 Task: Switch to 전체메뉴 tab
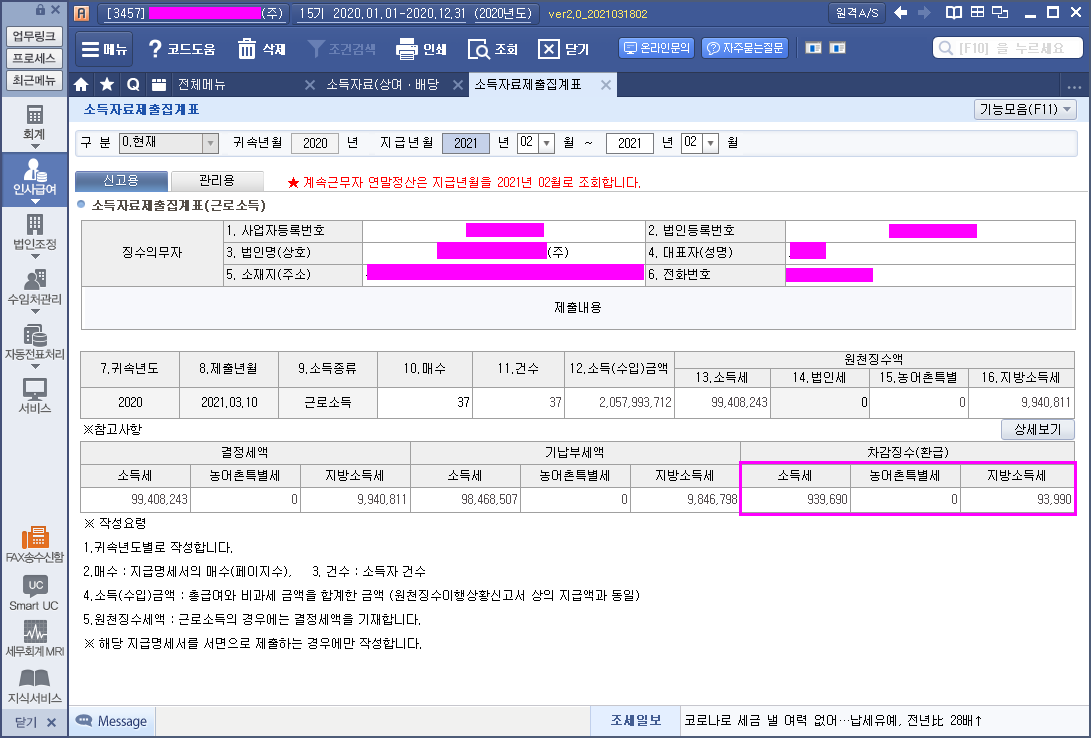pos(202,85)
